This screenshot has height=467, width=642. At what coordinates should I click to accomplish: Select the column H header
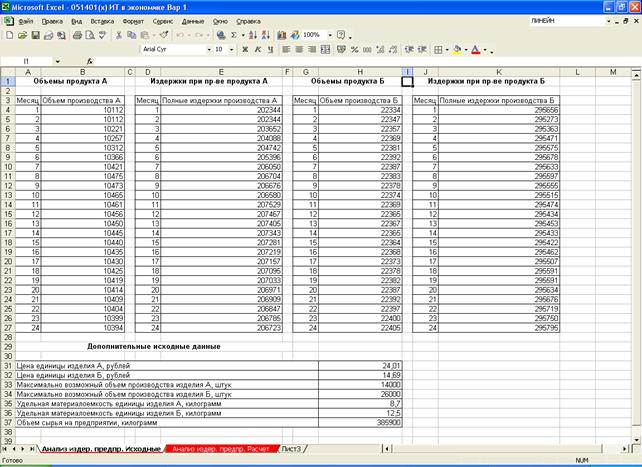(358, 72)
